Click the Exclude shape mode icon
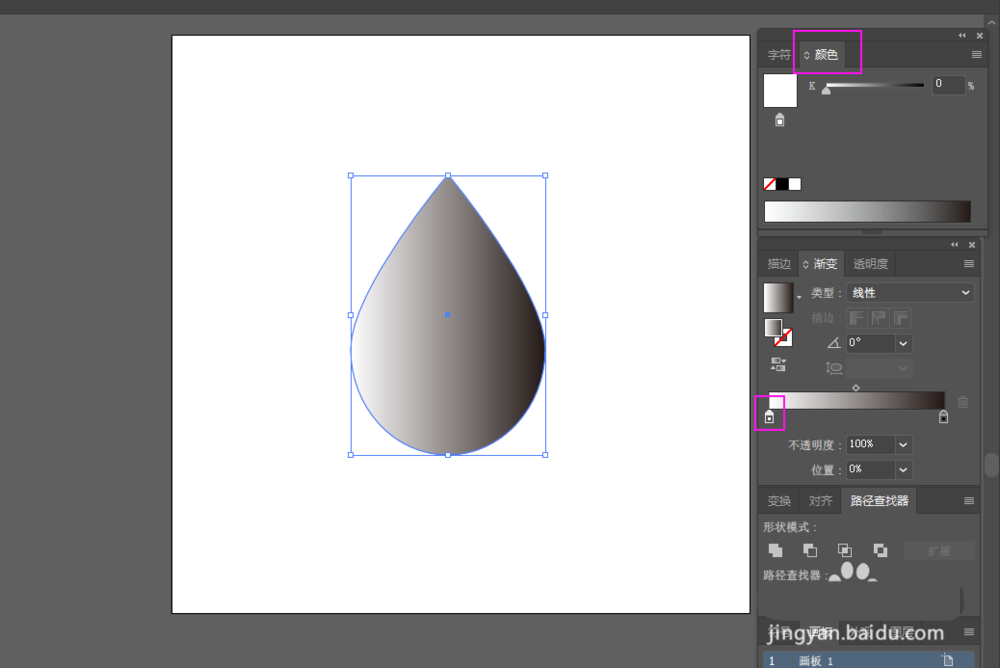 point(880,550)
